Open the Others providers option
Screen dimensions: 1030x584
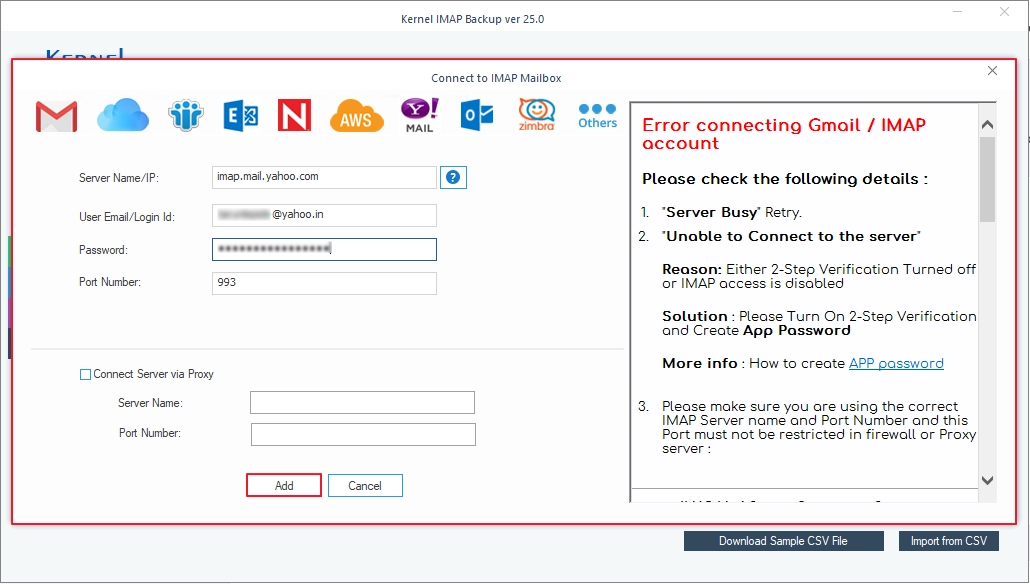tap(597, 116)
